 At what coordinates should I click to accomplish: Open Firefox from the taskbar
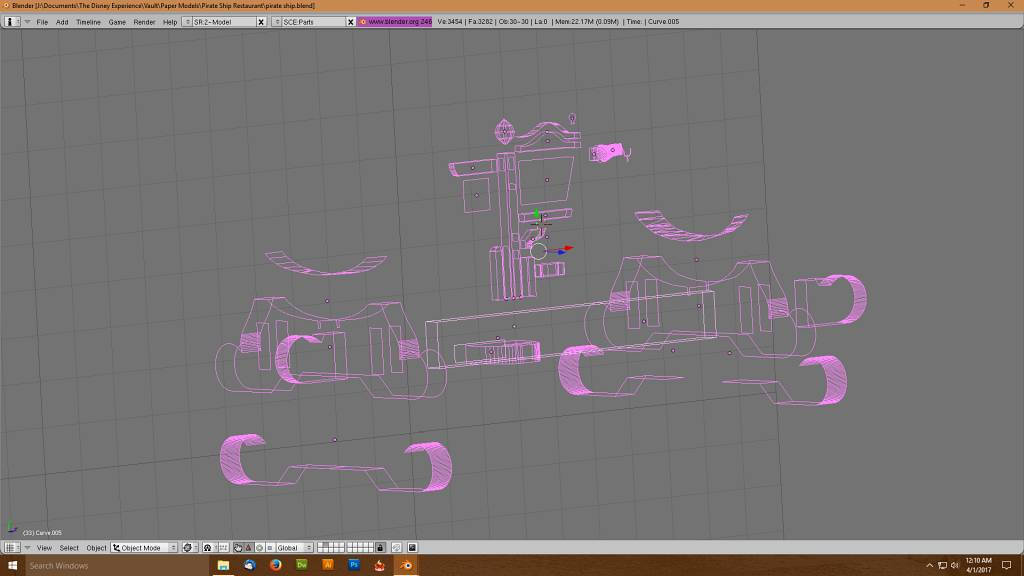click(x=276, y=566)
